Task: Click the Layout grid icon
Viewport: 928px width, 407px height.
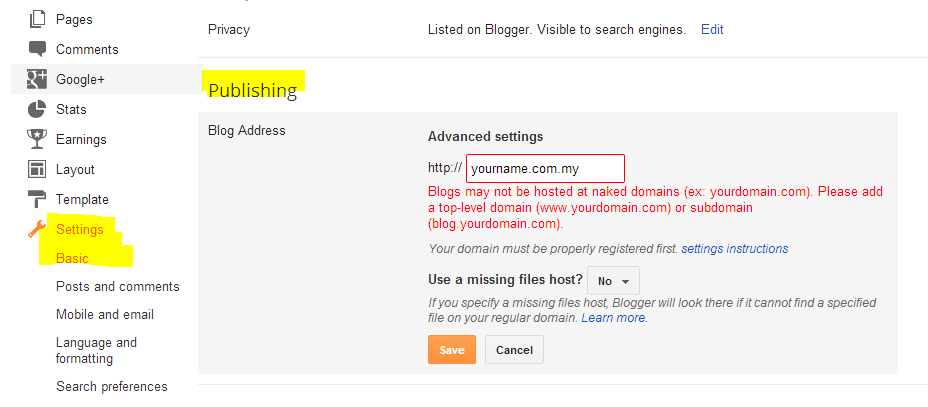Action: pyautogui.click(x=37, y=170)
